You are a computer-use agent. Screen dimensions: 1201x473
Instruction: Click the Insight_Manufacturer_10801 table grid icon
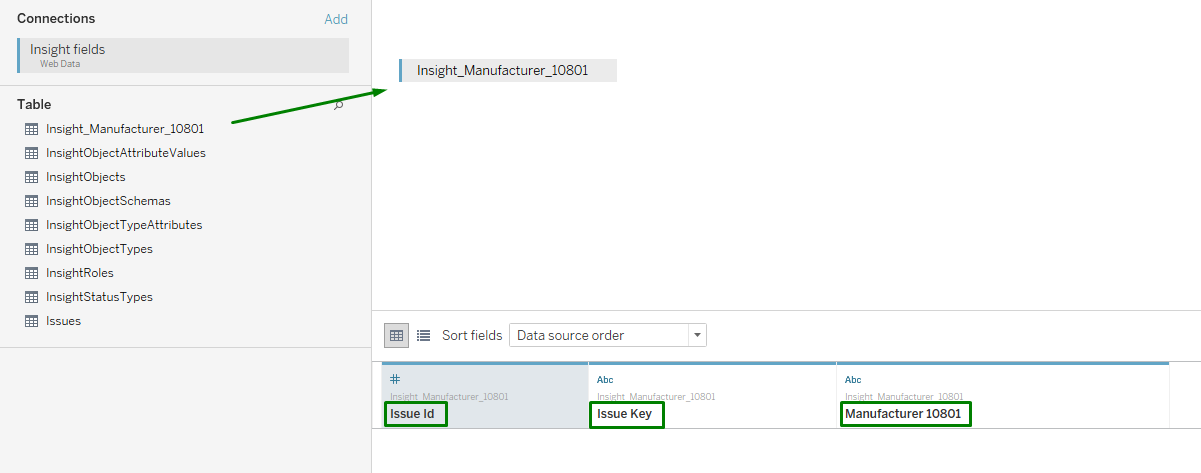[x=31, y=129]
